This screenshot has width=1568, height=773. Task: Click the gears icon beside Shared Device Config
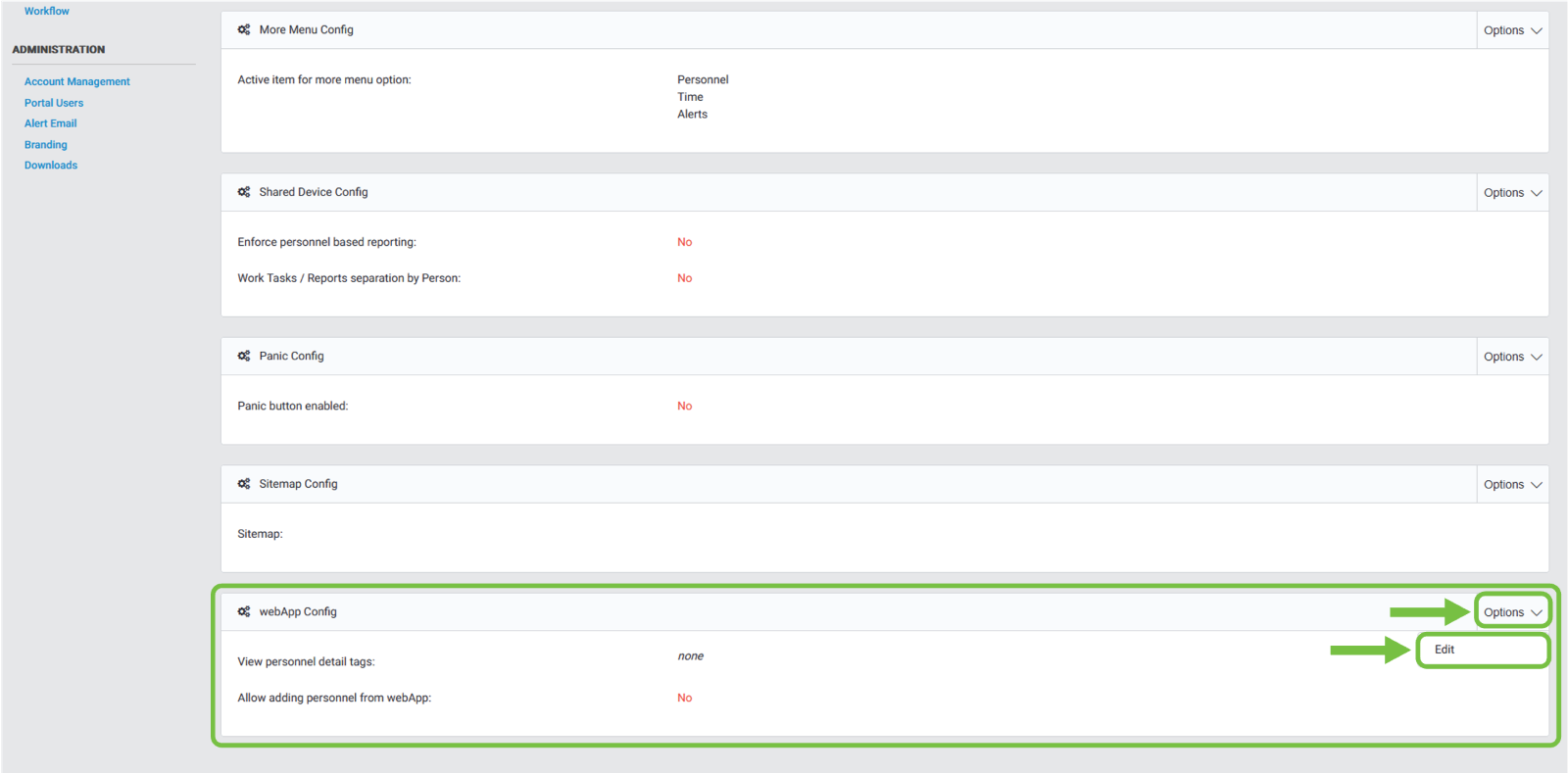244,192
